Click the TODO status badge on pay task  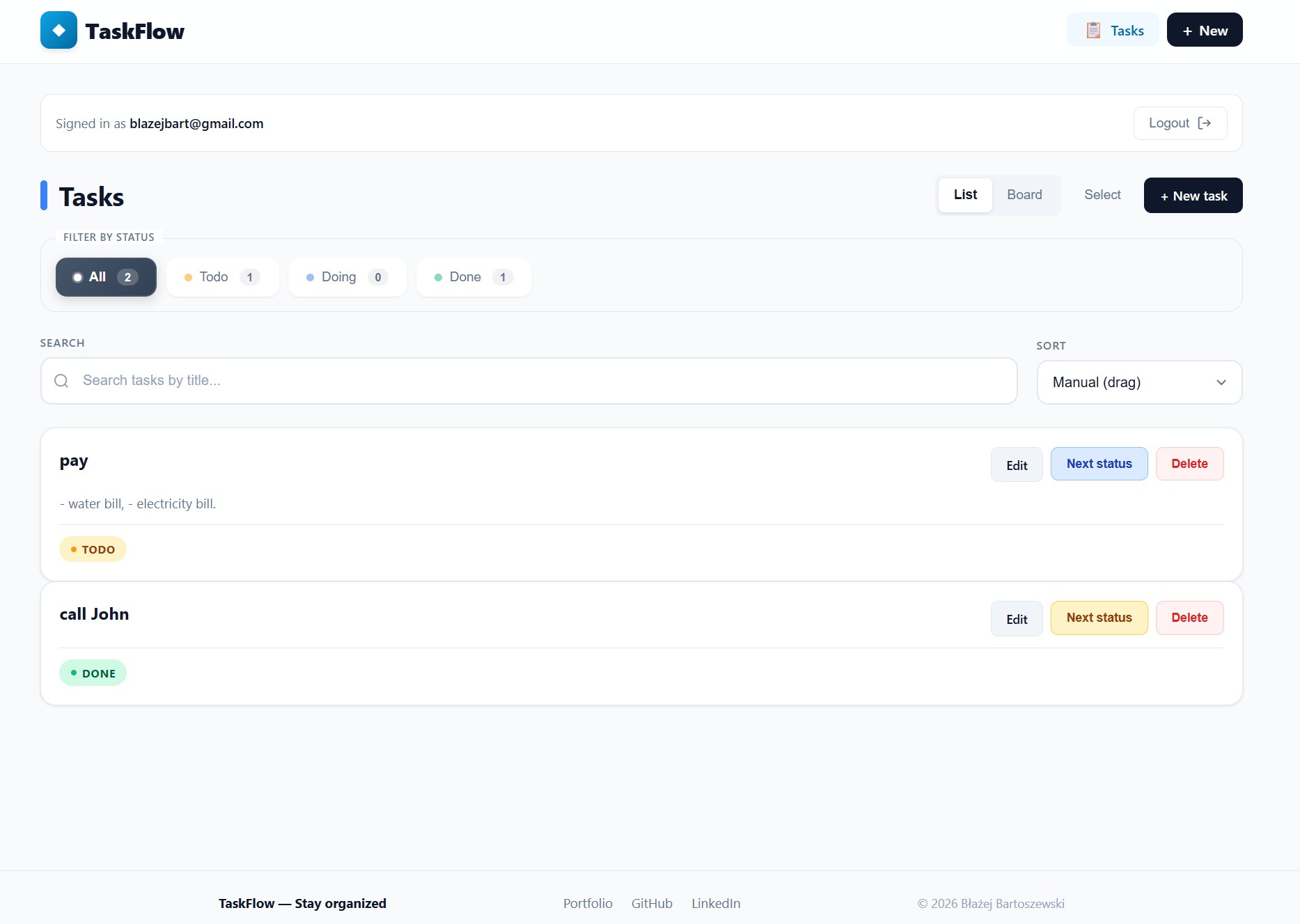pyautogui.click(x=93, y=549)
